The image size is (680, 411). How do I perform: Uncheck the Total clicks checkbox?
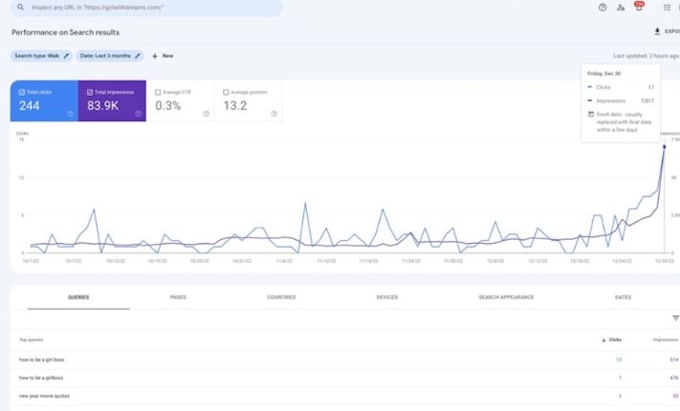(22, 92)
